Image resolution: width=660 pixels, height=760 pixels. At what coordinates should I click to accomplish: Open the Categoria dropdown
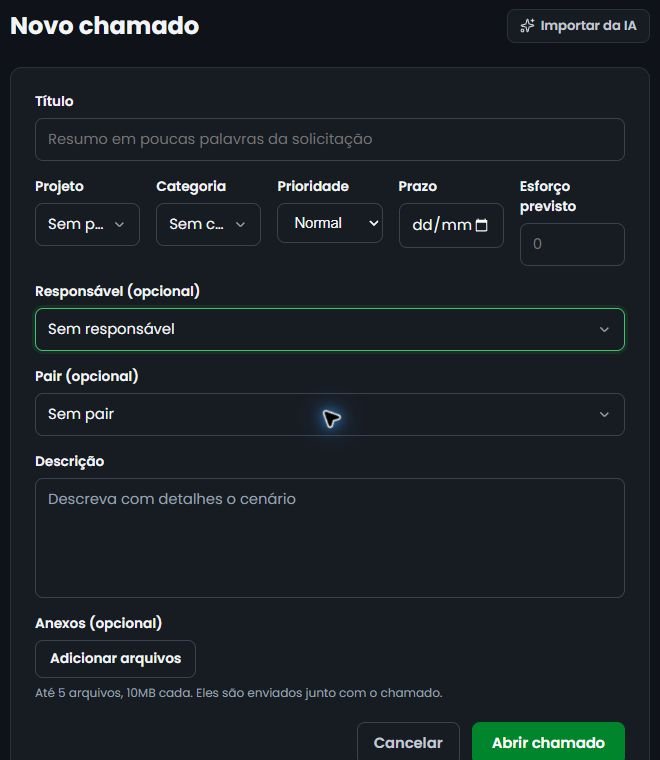click(x=208, y=224)
